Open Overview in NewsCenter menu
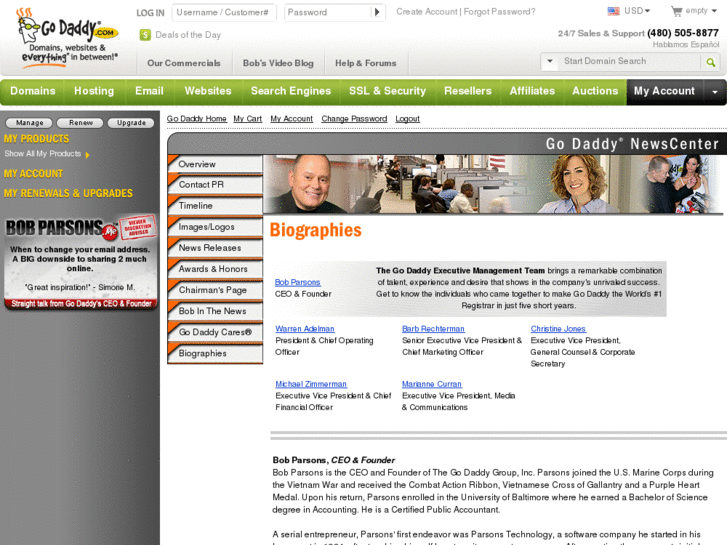Image resolution: width=727 pixels, height=545 pixels. tap(215, 164)
